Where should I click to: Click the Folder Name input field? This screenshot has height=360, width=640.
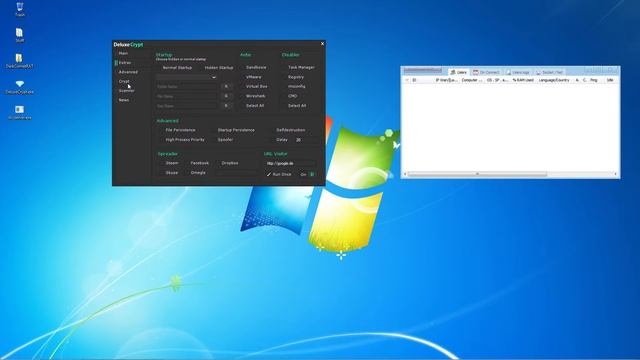point(186,87)
